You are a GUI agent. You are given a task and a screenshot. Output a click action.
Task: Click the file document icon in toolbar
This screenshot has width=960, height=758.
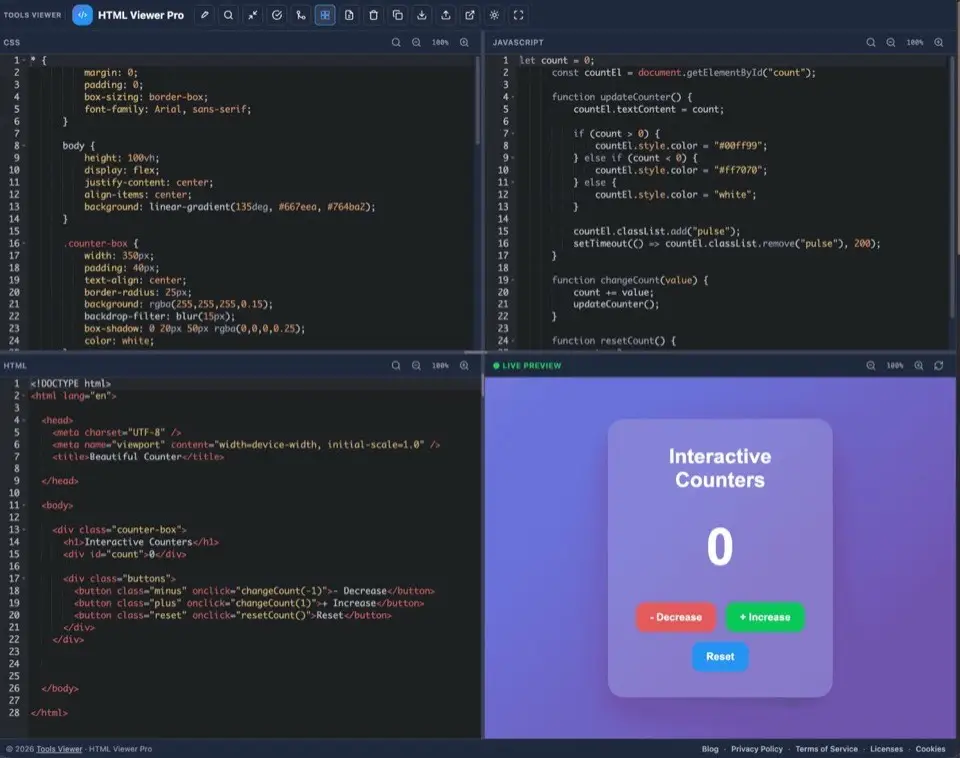(x=349, y=15)
